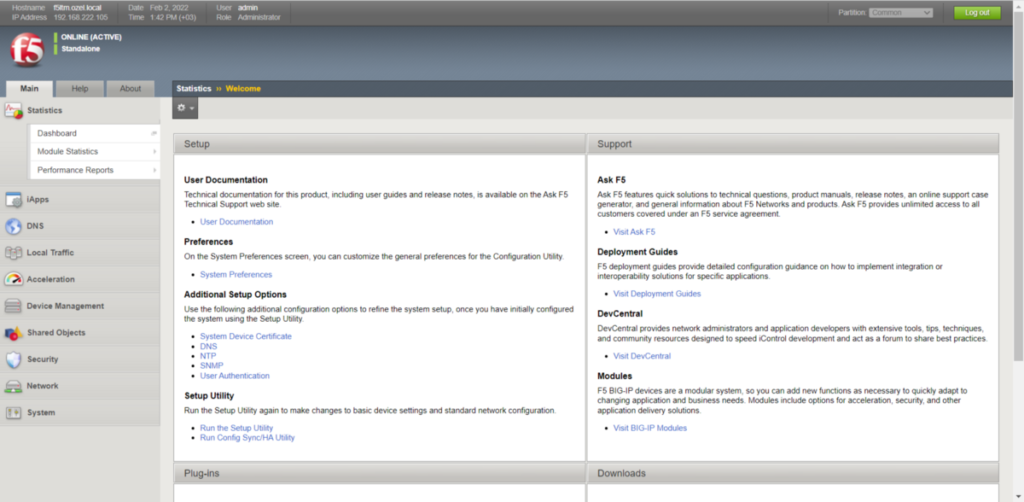Image resolution: width=1024 pixels, height=502 pixels.
Task: Switch to the Help tab
Action: tap(80, 89)
